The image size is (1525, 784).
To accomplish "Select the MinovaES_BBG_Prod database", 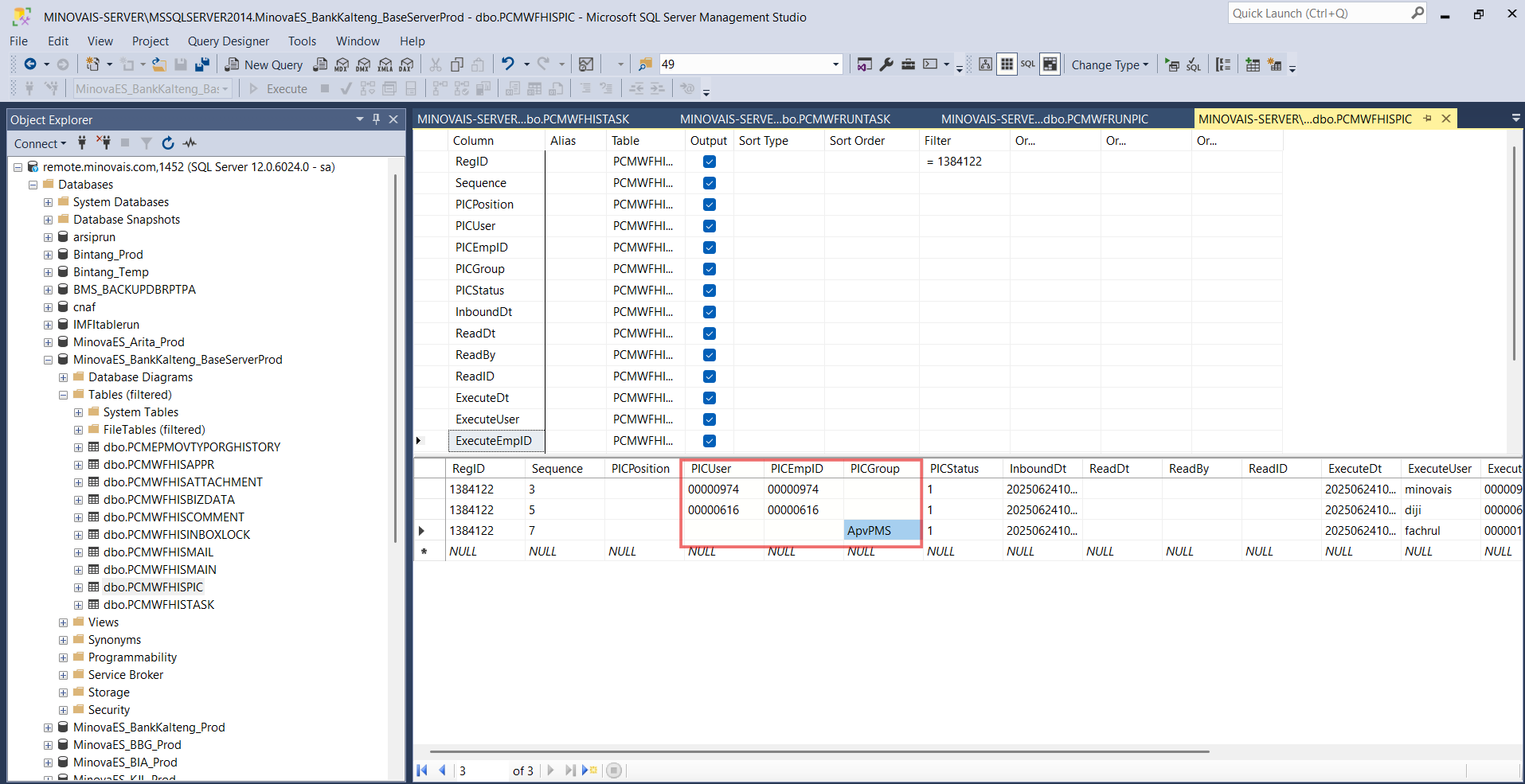I will pyautogui.click(x=127, y=745).
